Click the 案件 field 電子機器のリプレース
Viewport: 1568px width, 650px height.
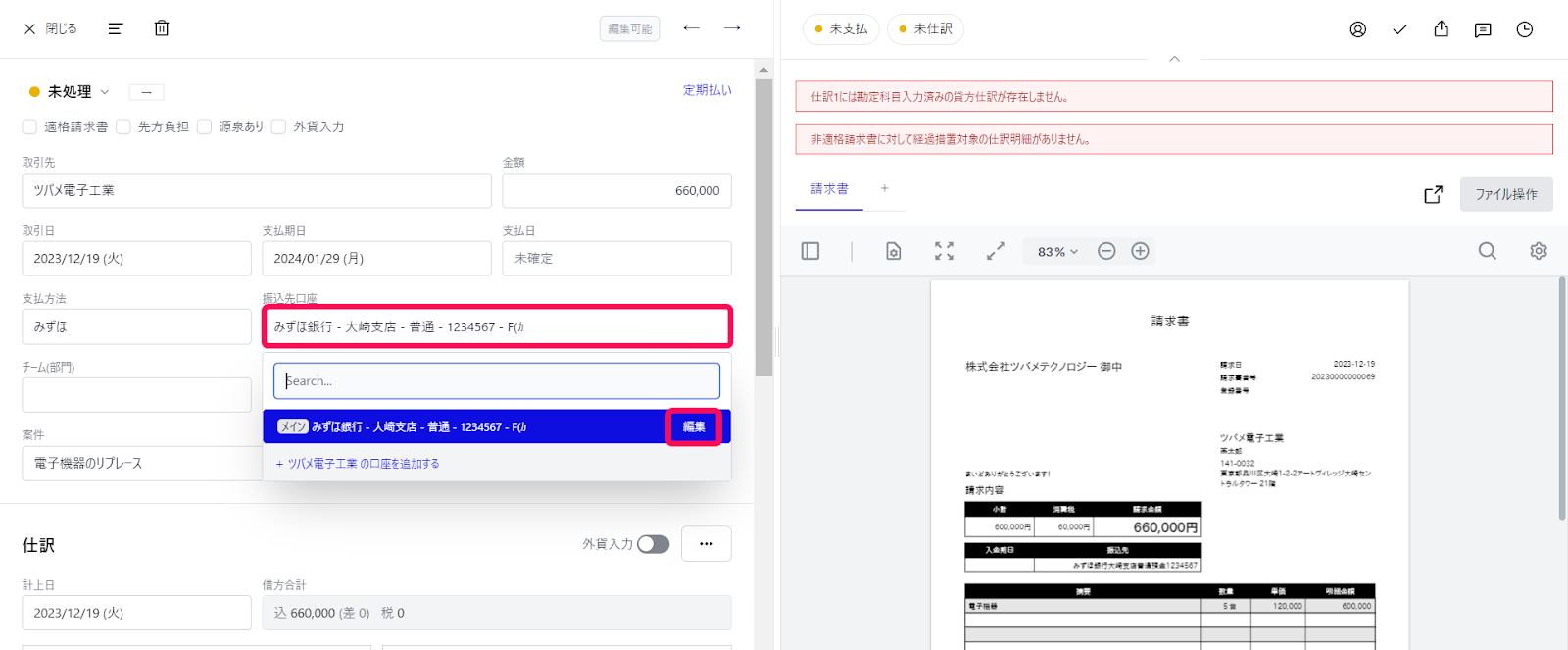pos(141,463)
